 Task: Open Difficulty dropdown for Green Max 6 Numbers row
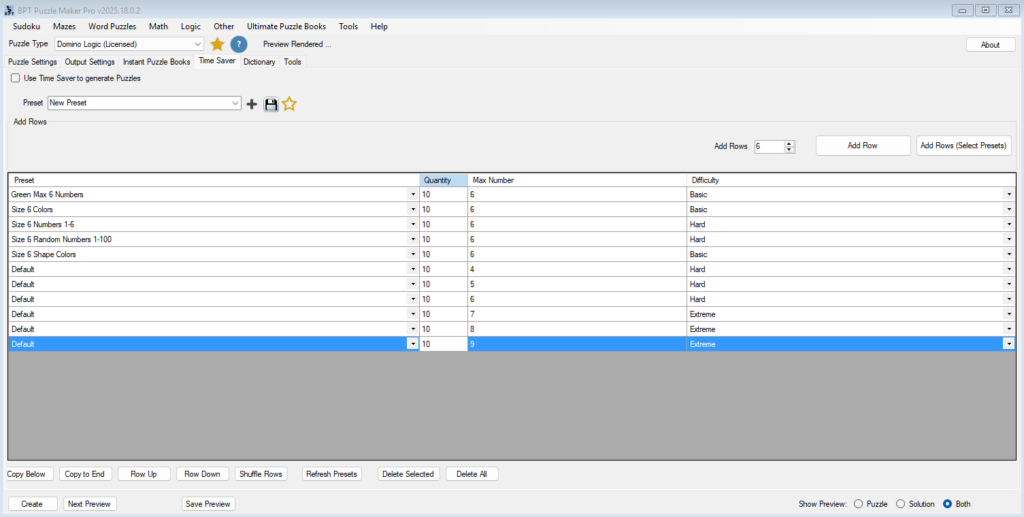point(1008,194)
